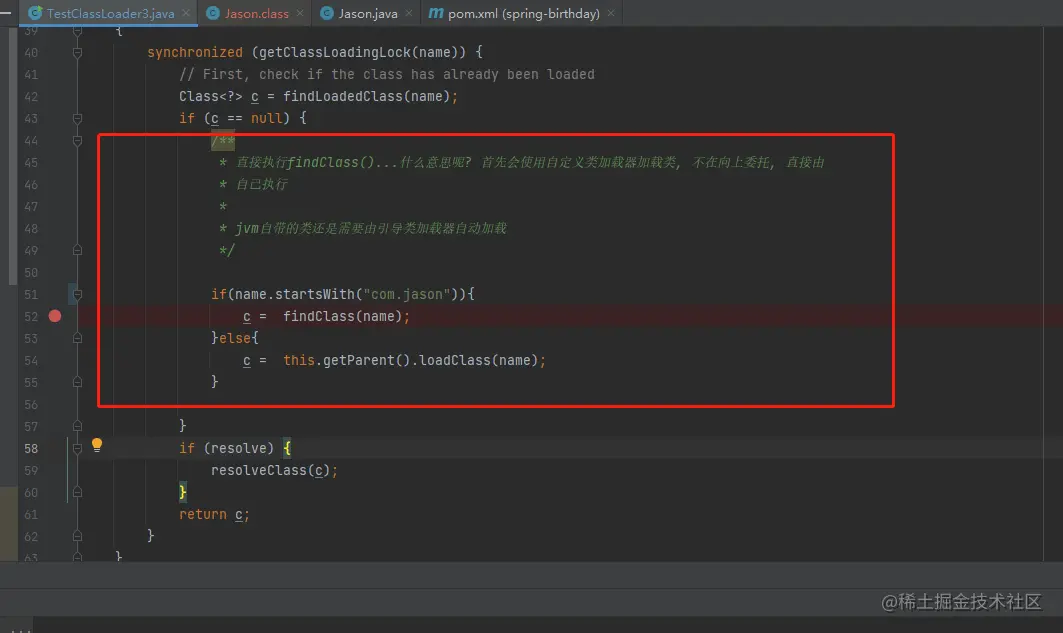Screen dimensions: 1063x633
Task: Click the fold end marker on line 57
Action: (77, 426)
